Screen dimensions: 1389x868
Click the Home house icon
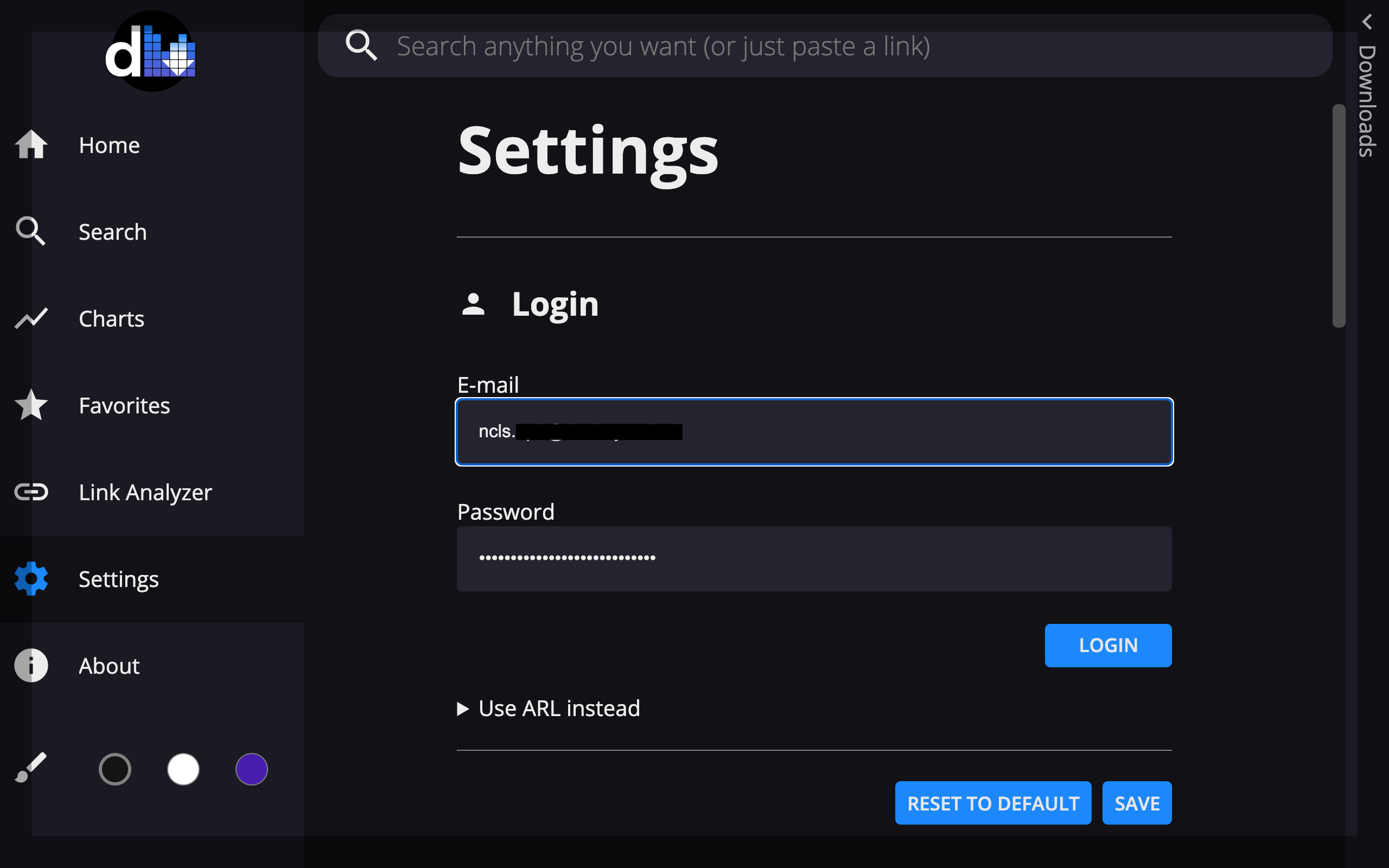point(31,145)
